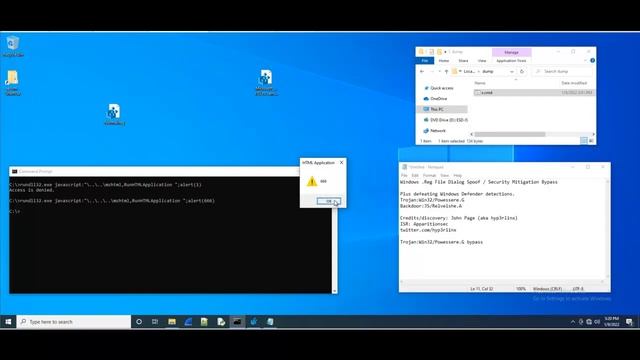The image size is (640, 360).
Task: Select the file listed in the dump folder
Action: [533, 93]
